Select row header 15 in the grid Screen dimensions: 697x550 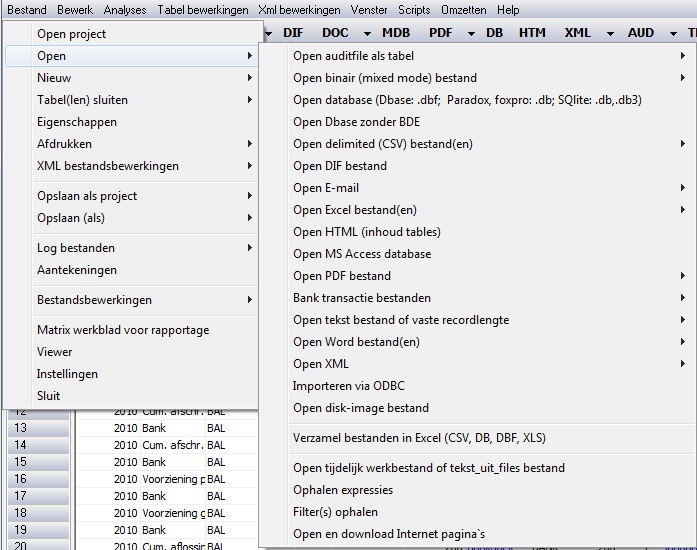click(21, 462)
